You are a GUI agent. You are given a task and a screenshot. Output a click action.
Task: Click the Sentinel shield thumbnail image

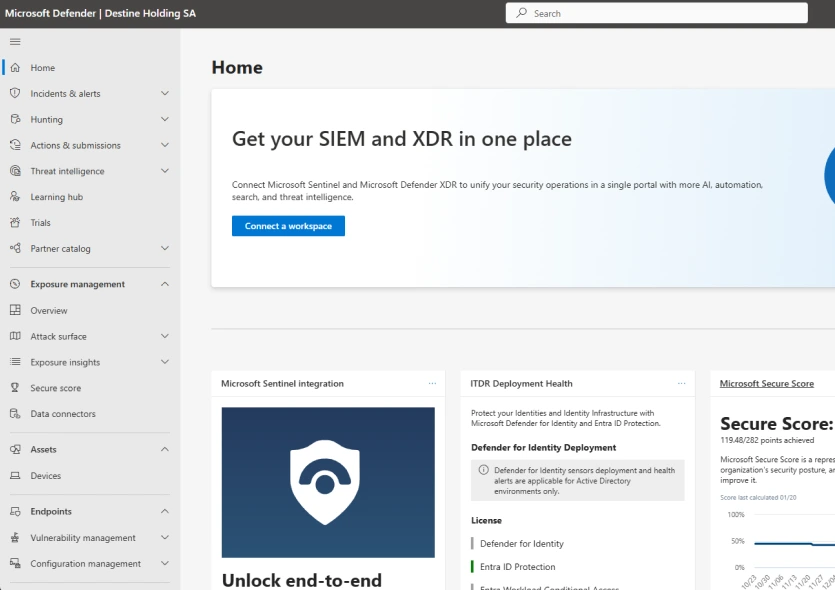[x=328, y=482]
